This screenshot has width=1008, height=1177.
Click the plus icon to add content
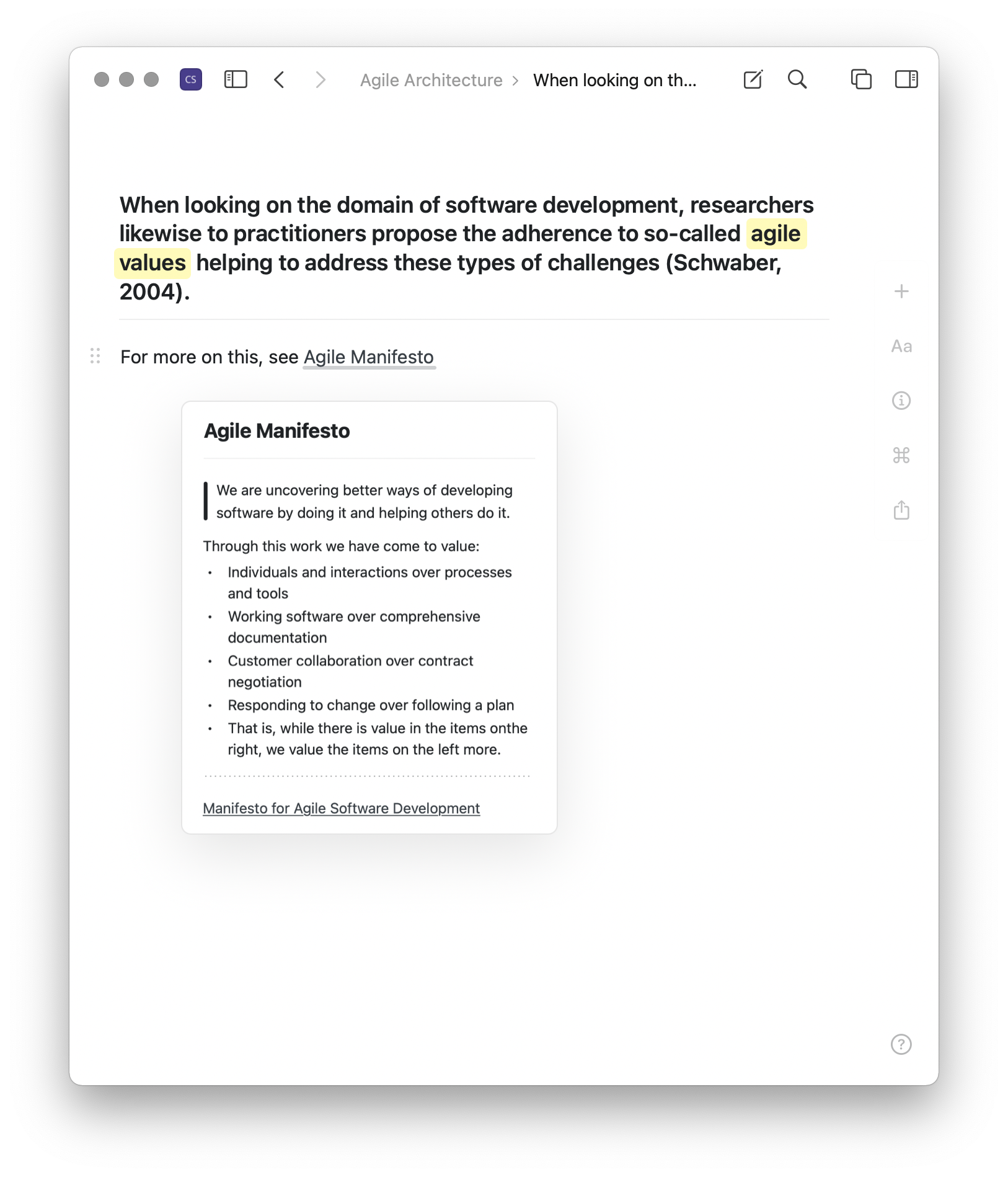901,291
